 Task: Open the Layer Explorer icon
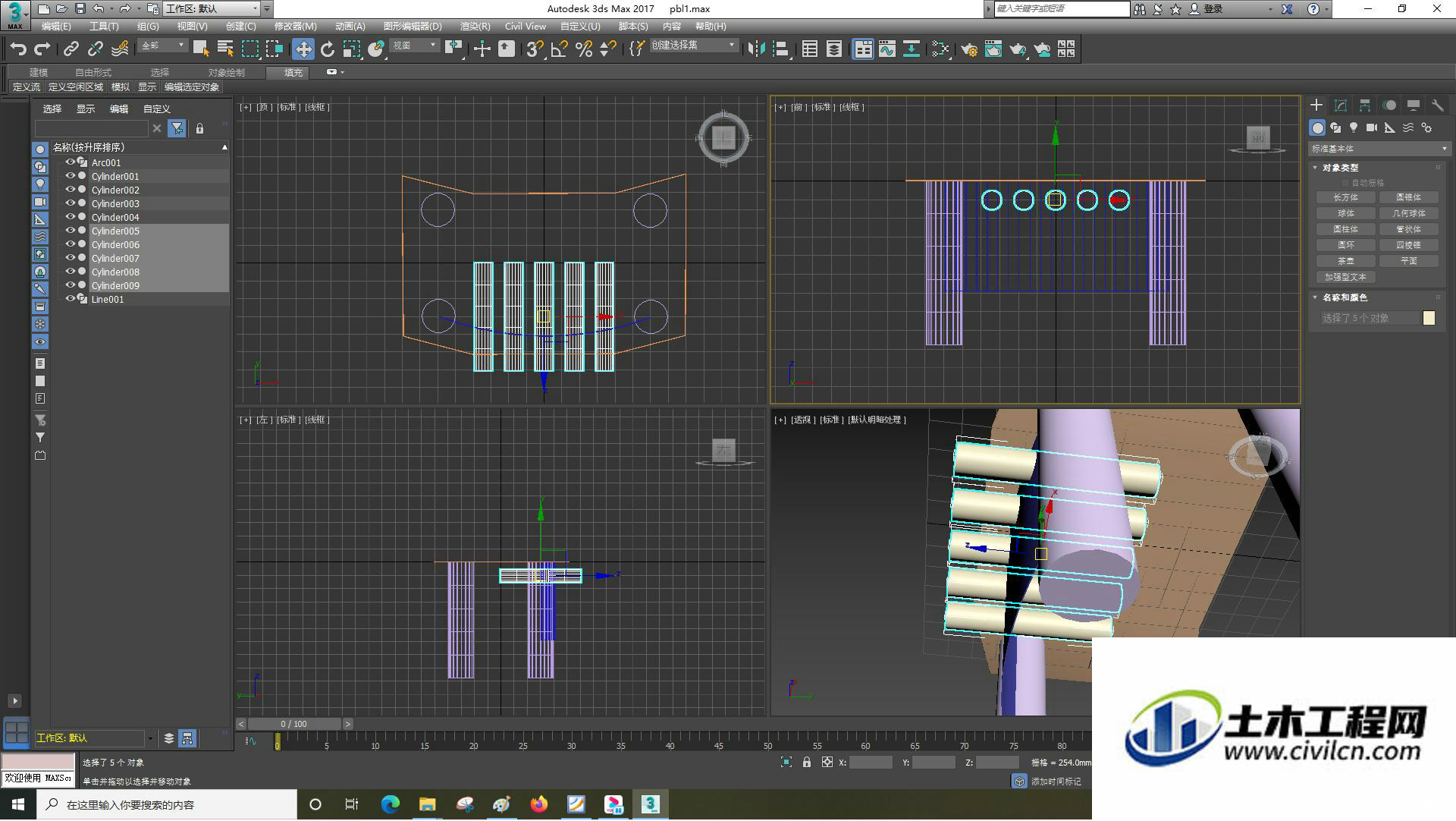(834, 49)
